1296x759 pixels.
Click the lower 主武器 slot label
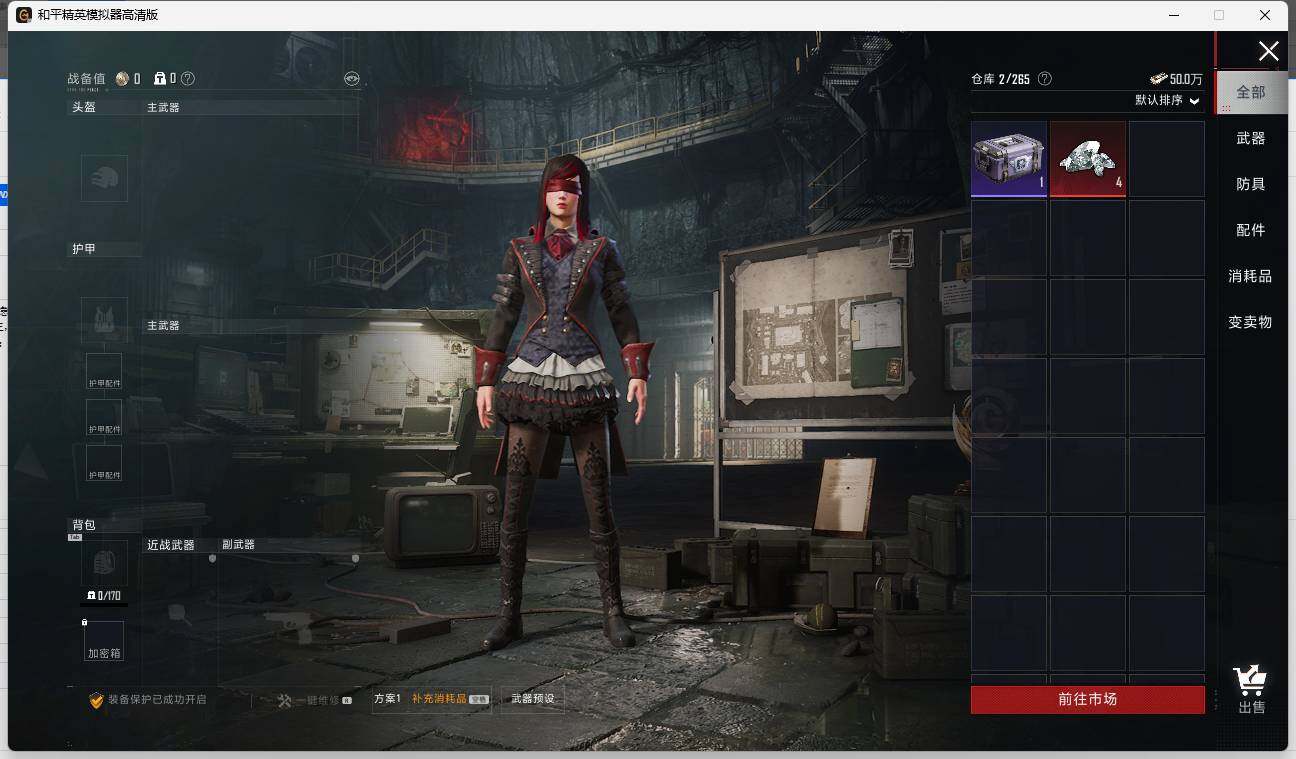pyautogui.click(x=163, y=325)
